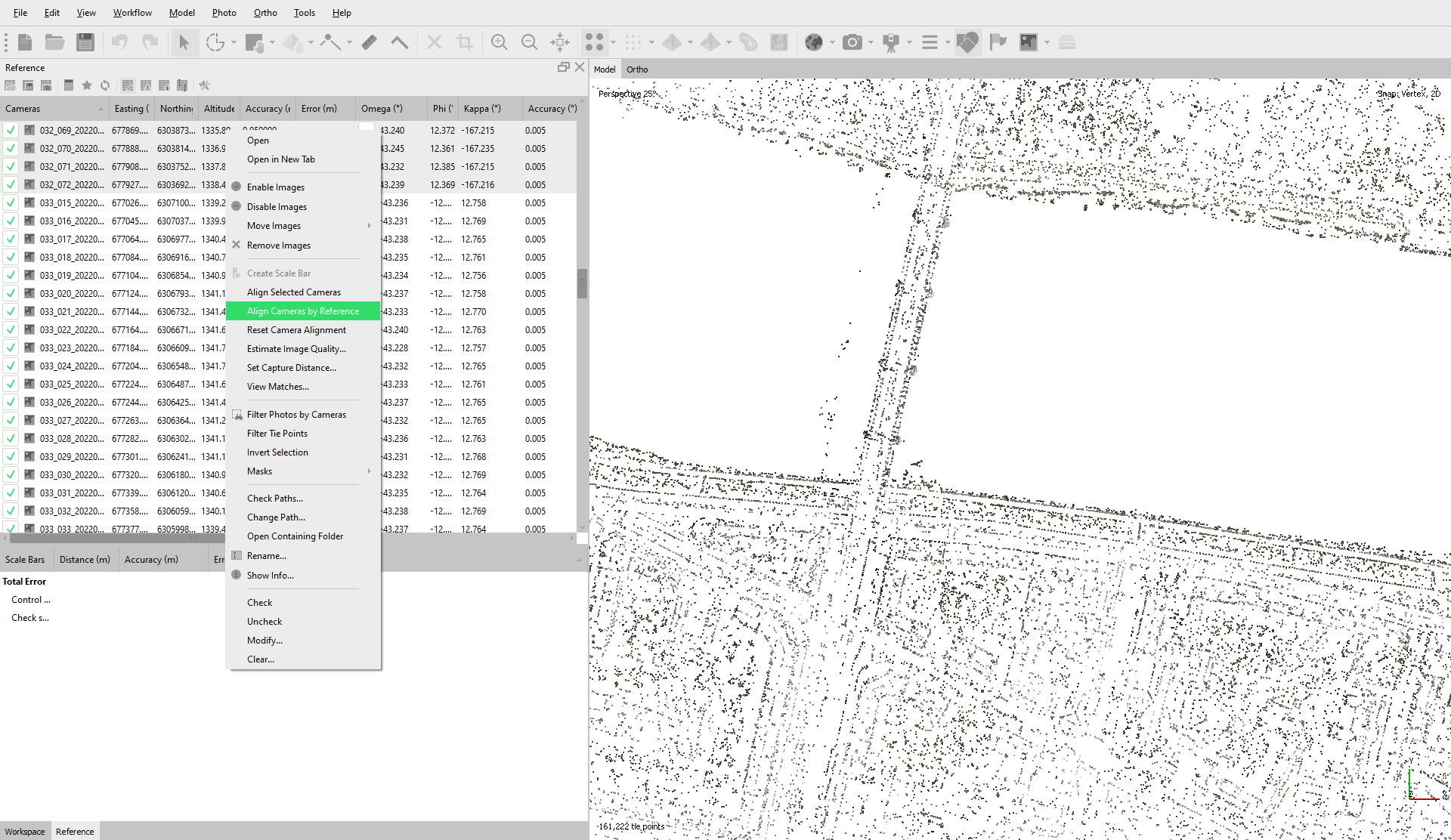This screenshot has width=1451, height=840.
Task: Toggle checkbox for camera 033_030_20220
Action: point(11,475)
